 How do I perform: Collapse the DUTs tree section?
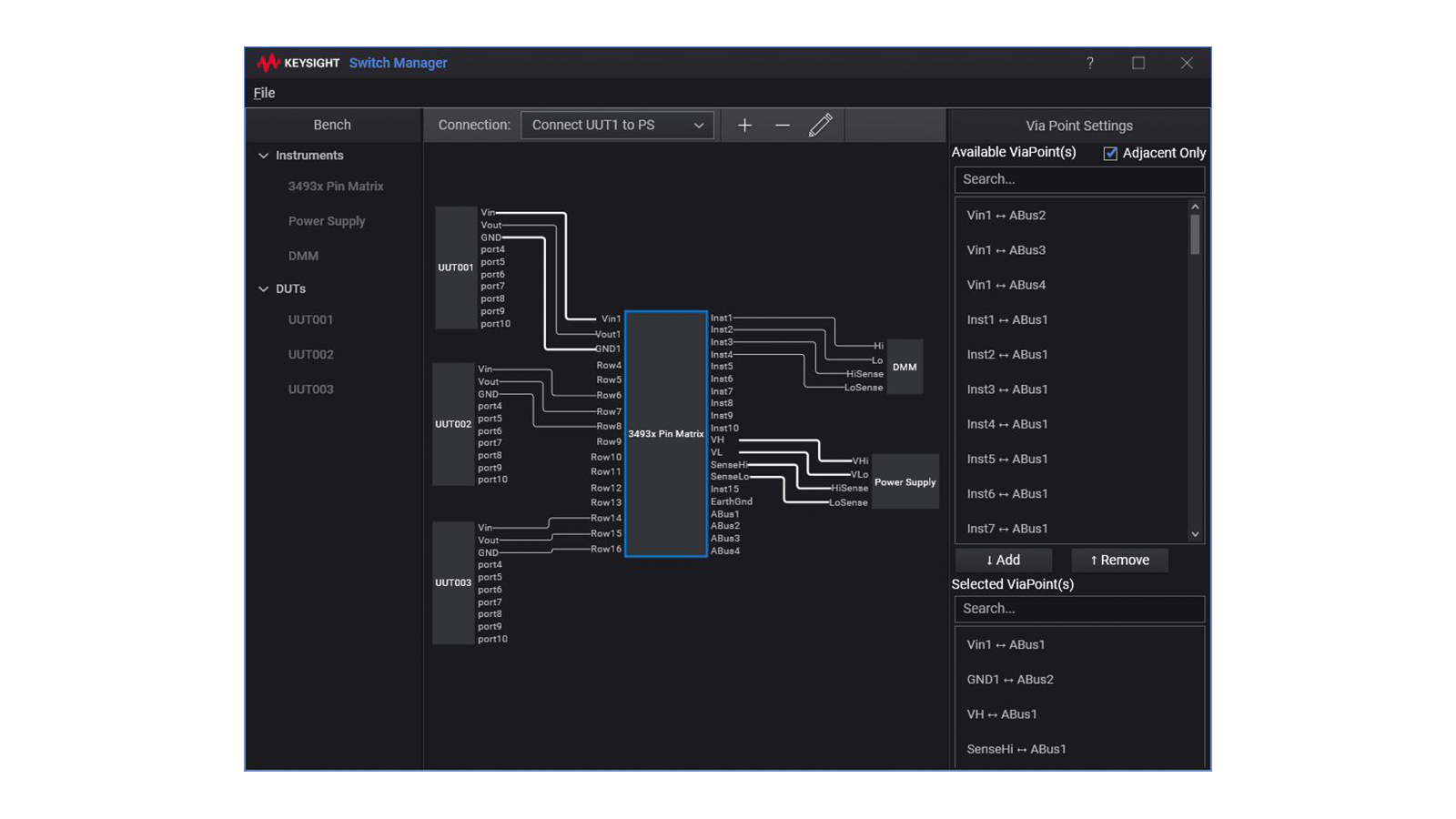[264, 289]
